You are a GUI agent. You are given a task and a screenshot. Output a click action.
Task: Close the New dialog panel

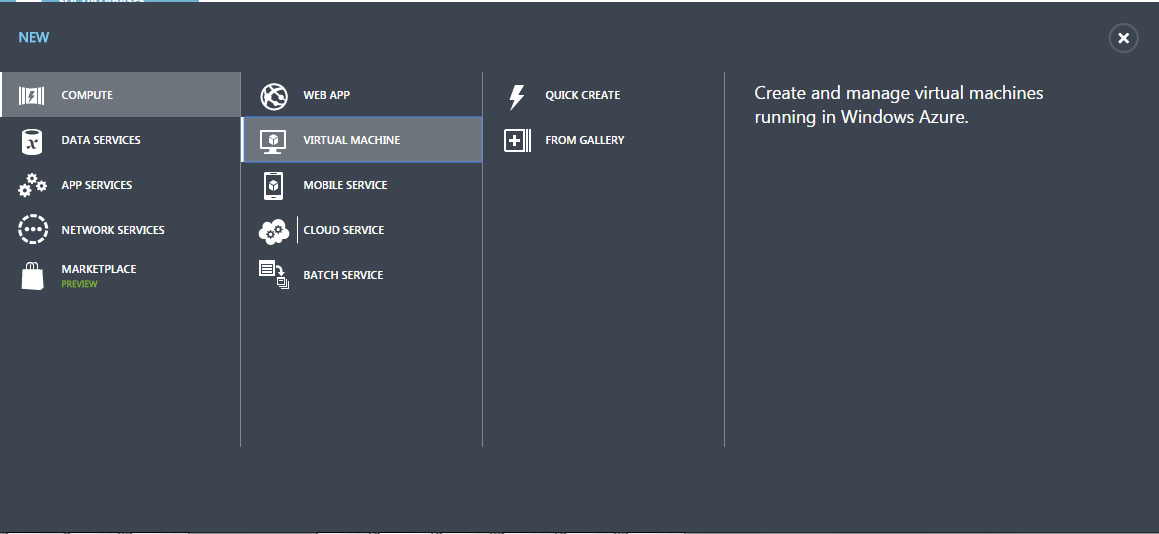pyautogui.click(x=1123, y=38)
